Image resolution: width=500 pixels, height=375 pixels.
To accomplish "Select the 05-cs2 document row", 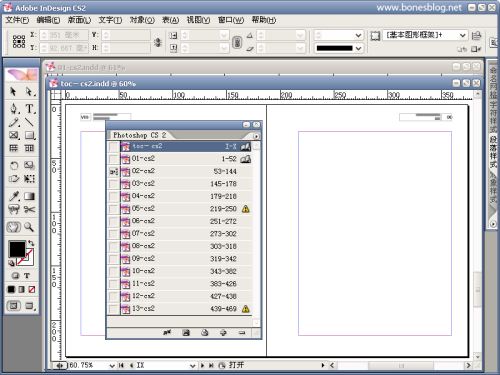I will pyautogui.click(x=180, y=209).
